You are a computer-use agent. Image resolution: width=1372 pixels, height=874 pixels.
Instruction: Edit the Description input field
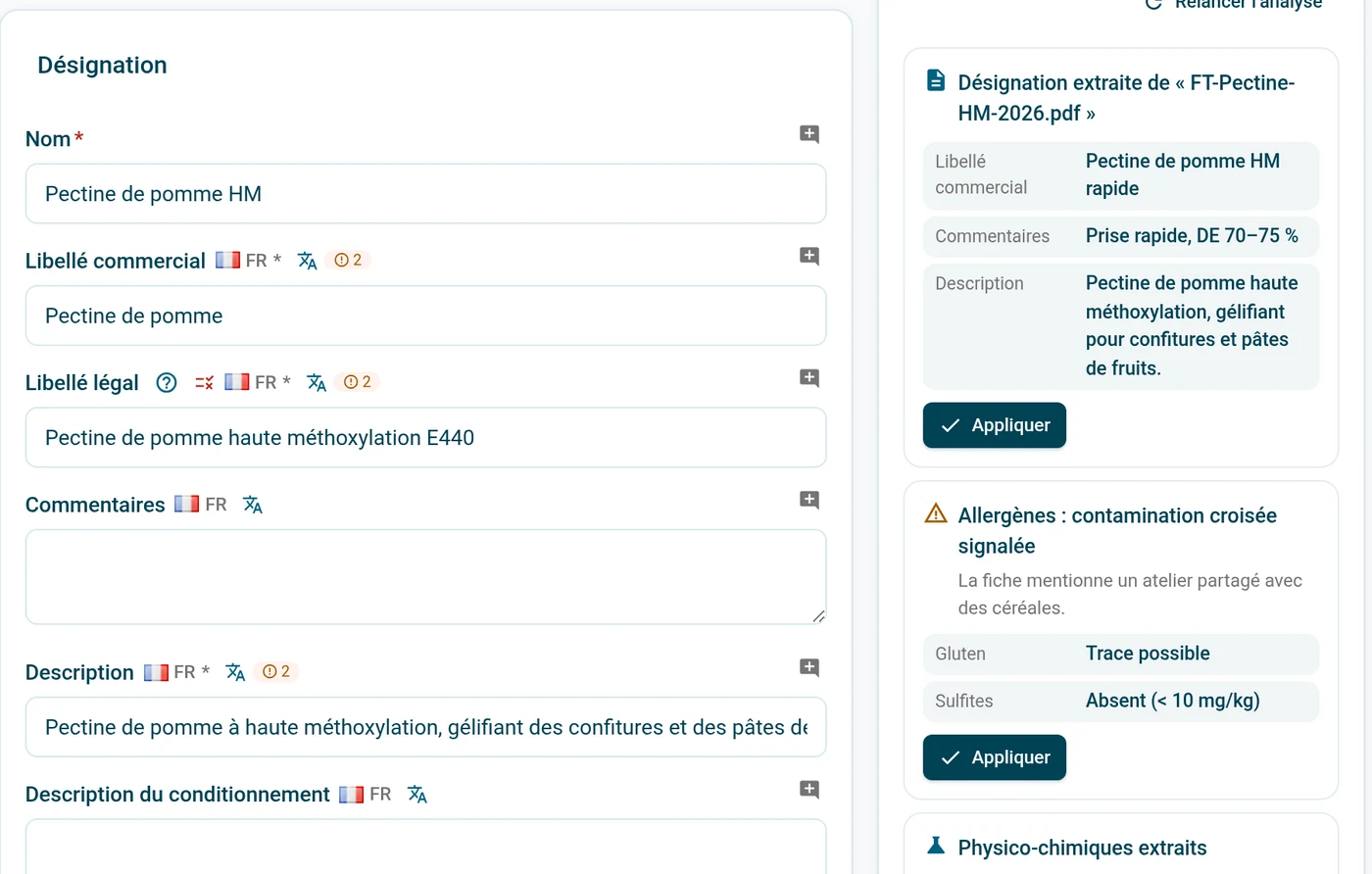tap(426, 727)
